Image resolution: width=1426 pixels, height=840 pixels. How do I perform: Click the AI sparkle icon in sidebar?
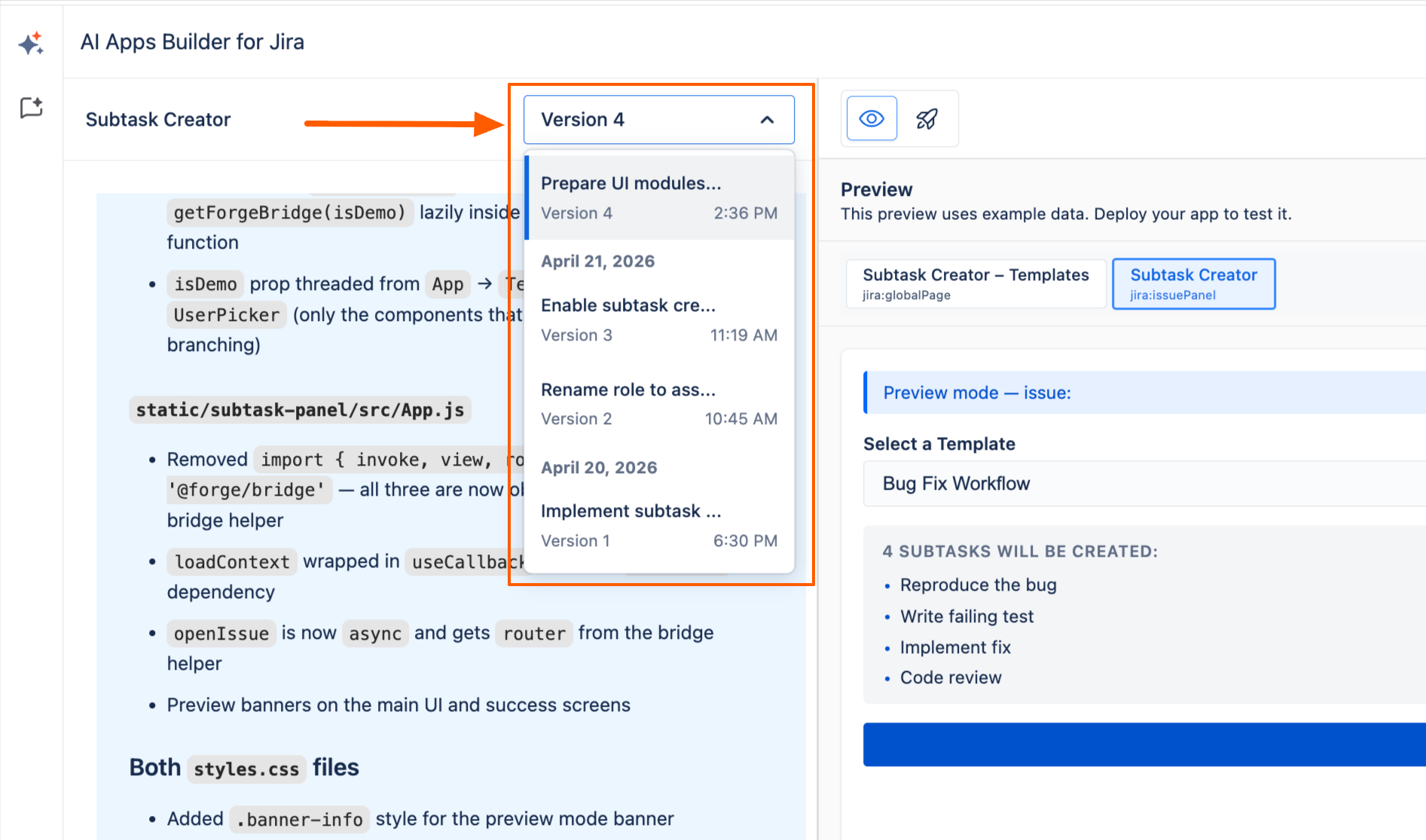31,44
